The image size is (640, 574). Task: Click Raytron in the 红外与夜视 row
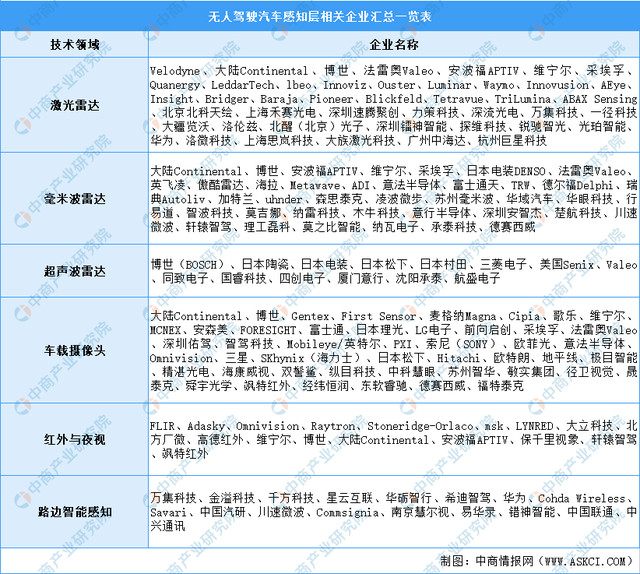[x=333, y=427]
